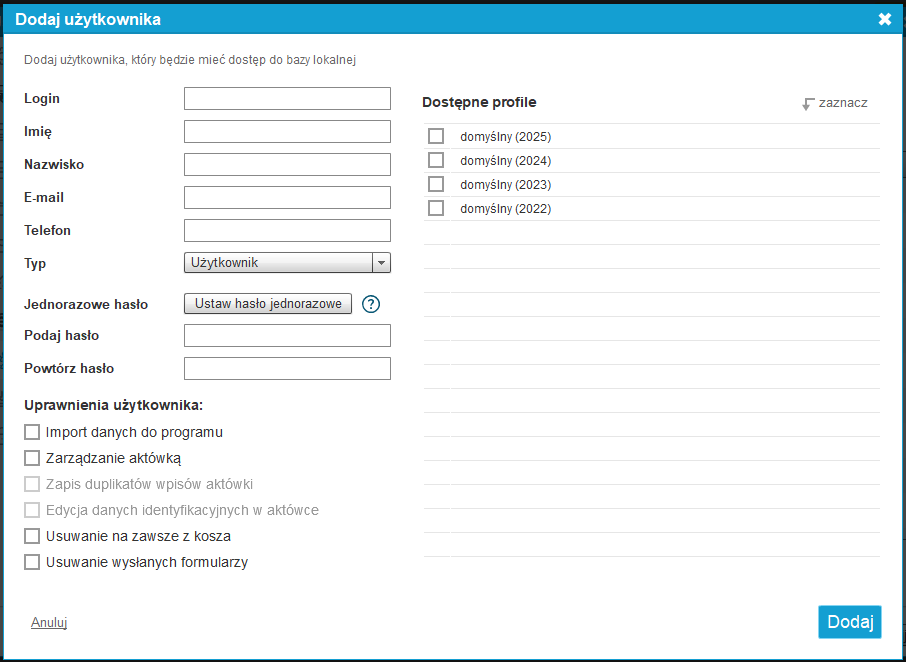
Task: Click the Dodaj button
Action: tap(849, 621)
